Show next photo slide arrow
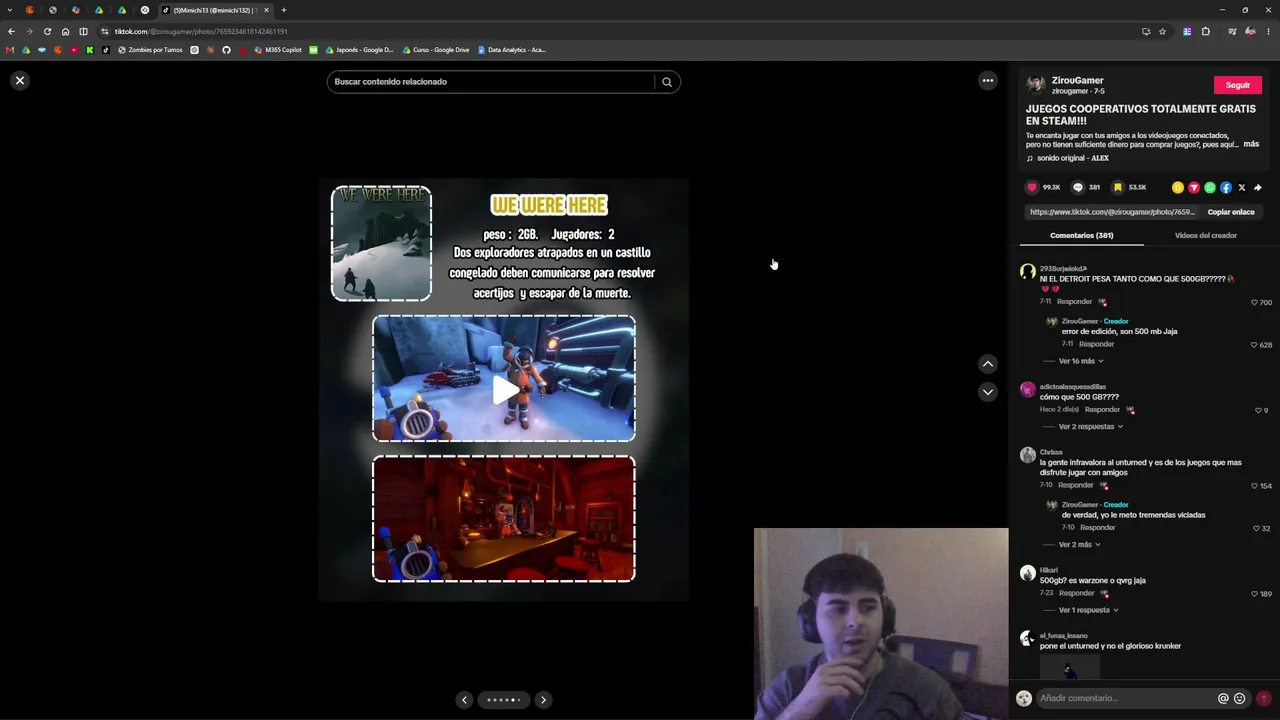 click(543, 700)
